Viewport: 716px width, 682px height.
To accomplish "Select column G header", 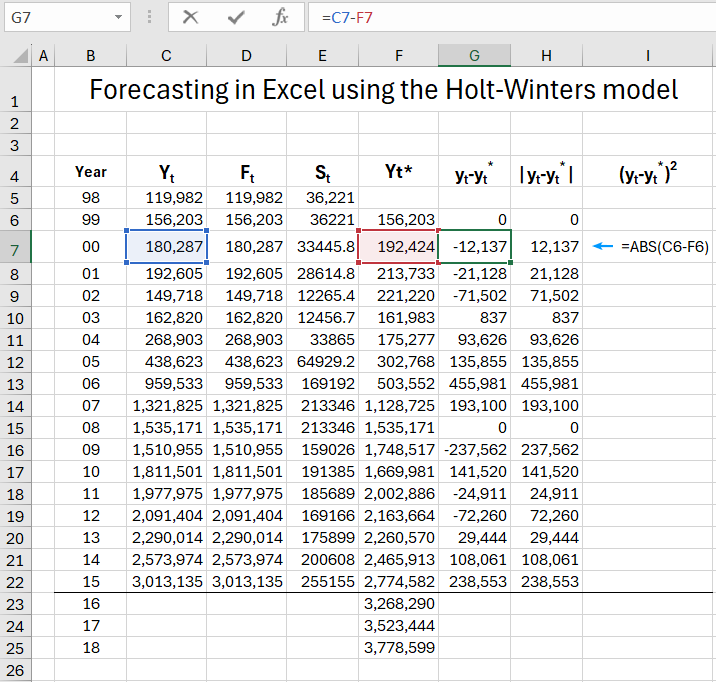I will coord(474,55).
